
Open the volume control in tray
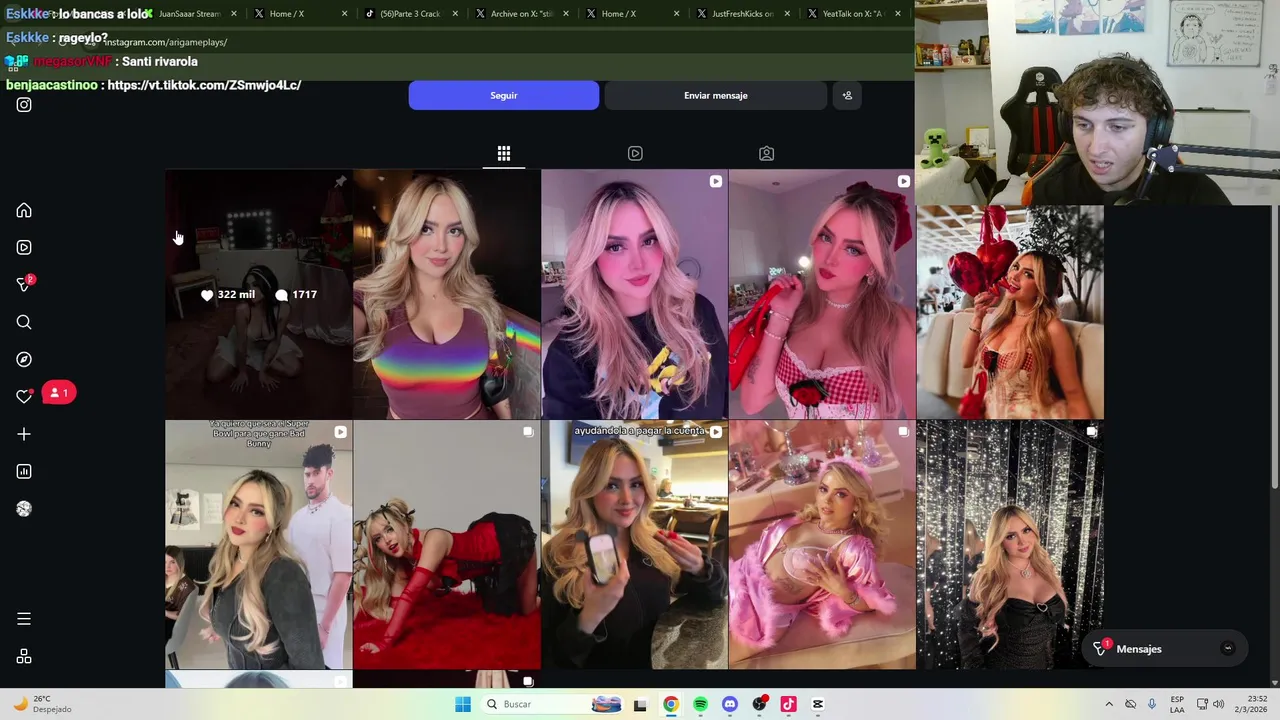(1219, 704)
